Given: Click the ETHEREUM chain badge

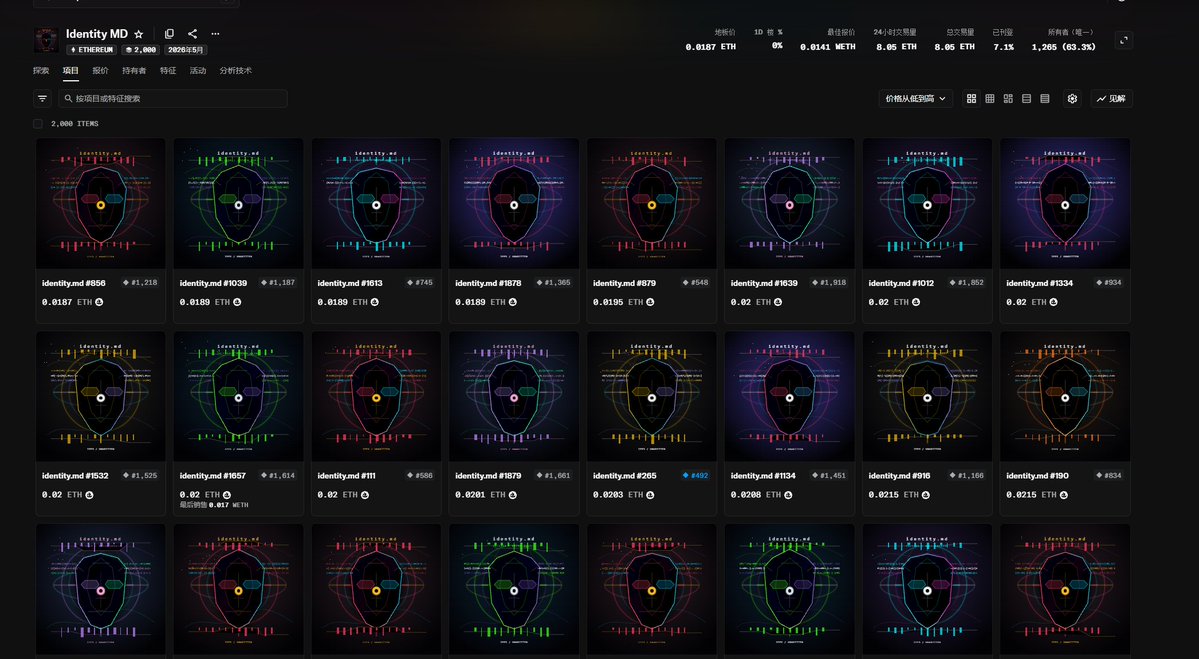Looking at the screenshot, I should tap(92, 50).
